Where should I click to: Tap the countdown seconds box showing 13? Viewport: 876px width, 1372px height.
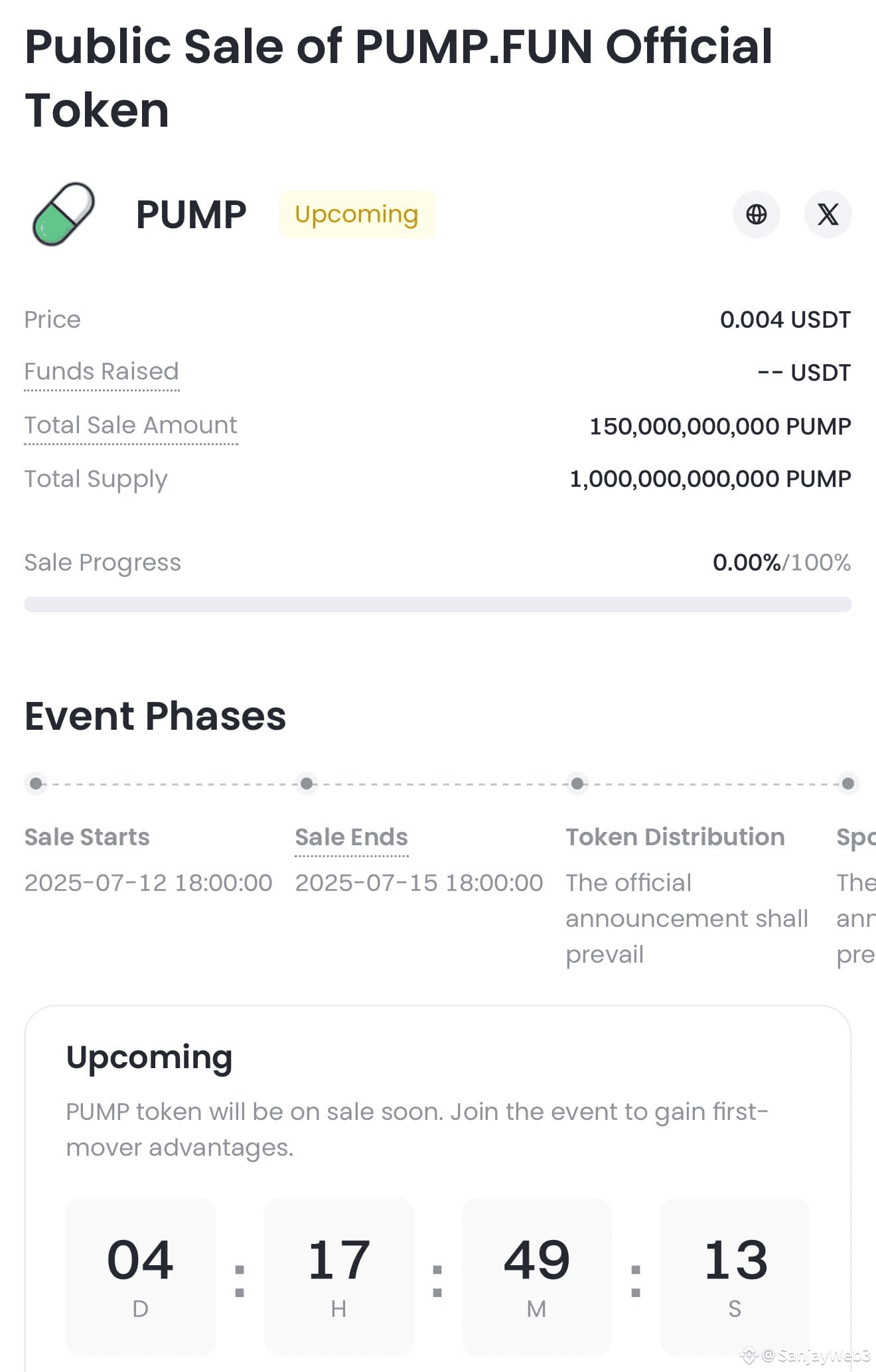(735, 1276)
